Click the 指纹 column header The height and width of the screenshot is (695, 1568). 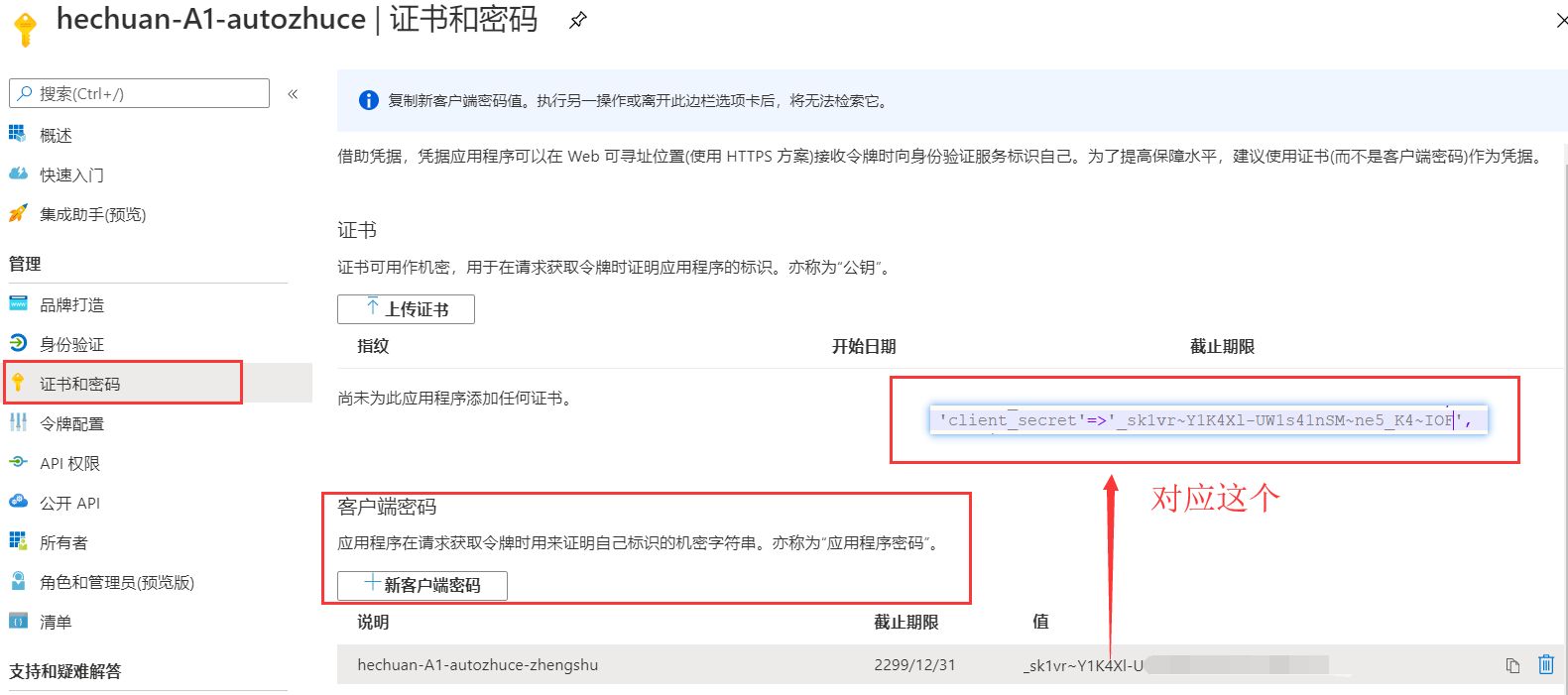tap(373, 346)
